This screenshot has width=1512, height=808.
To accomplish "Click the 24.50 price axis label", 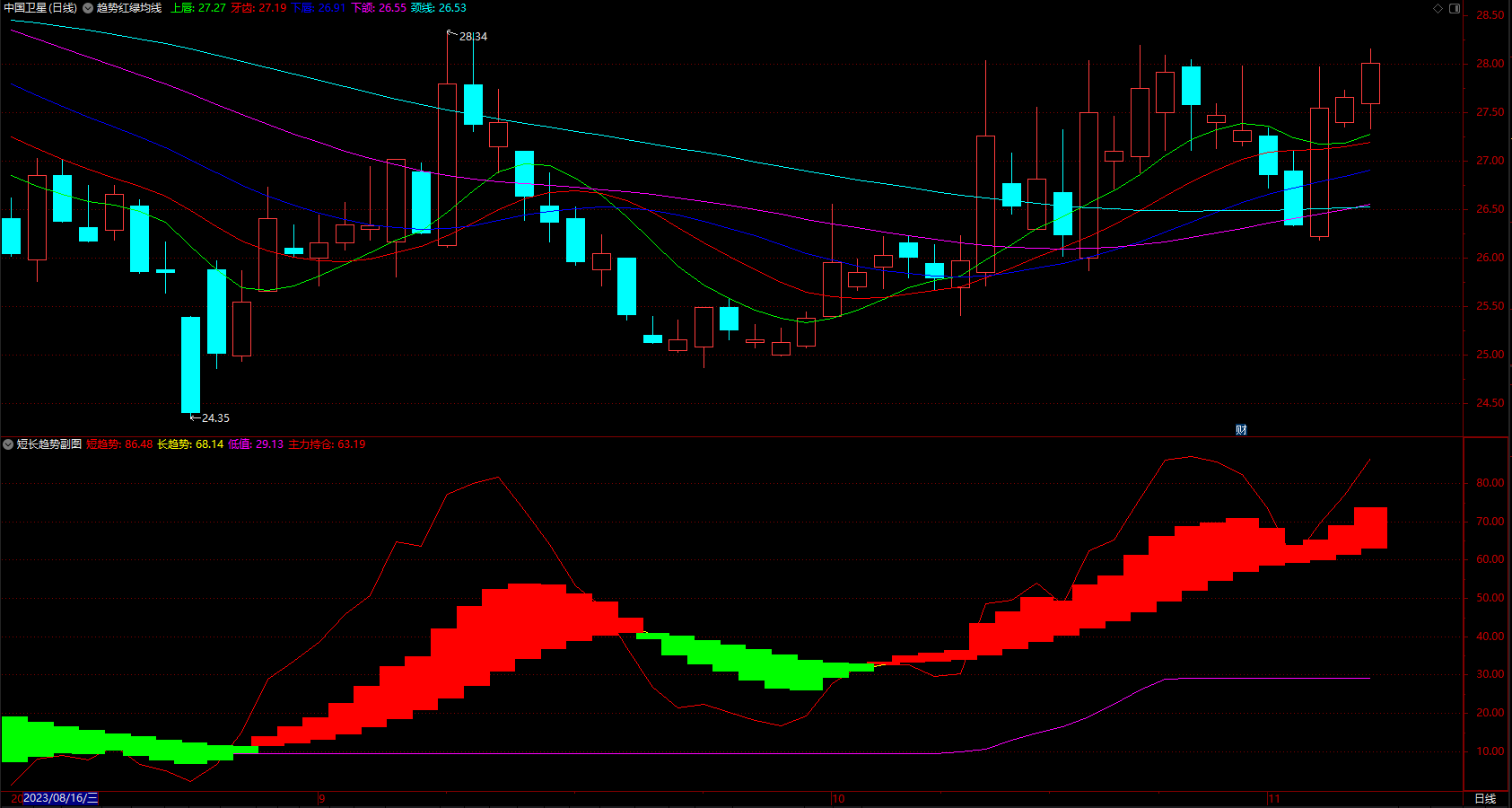I will coord(1490,403).
